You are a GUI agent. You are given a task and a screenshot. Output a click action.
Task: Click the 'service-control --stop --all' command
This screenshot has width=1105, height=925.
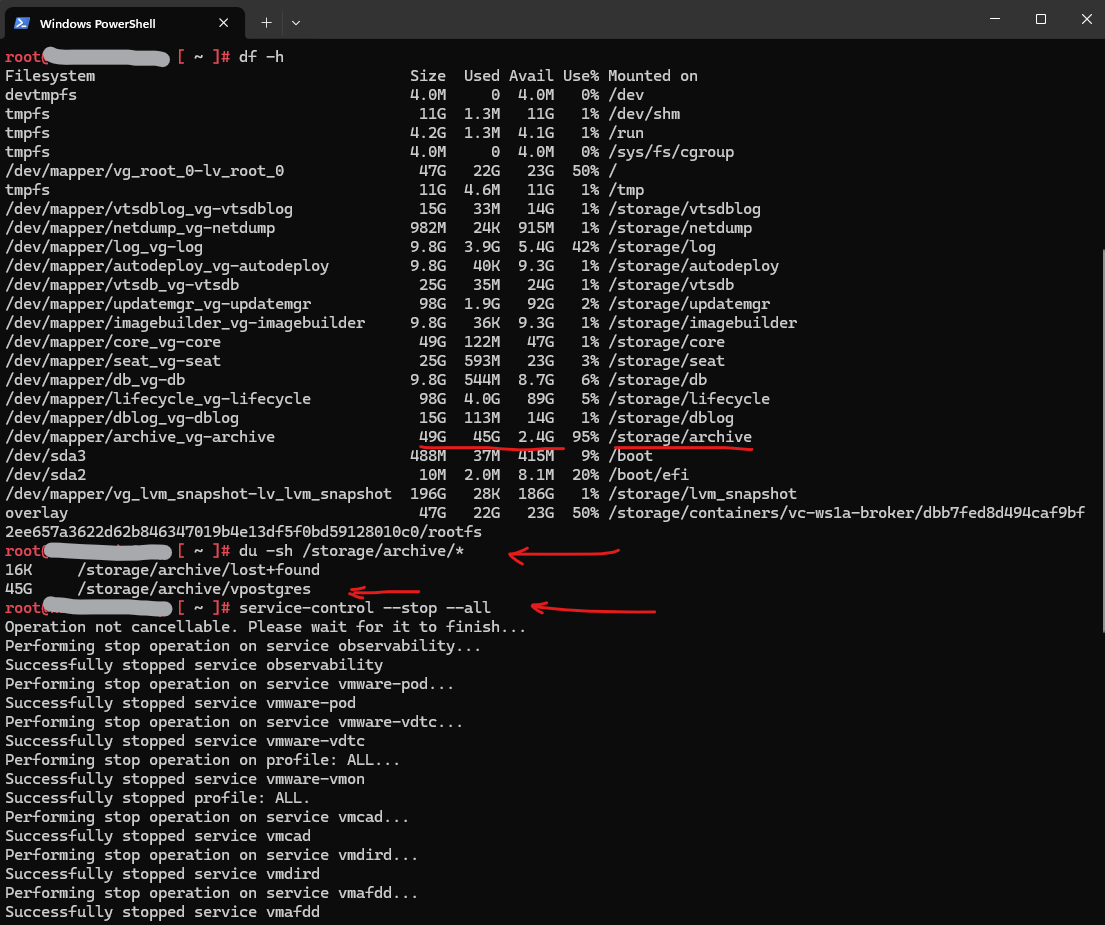click(364, 608)
